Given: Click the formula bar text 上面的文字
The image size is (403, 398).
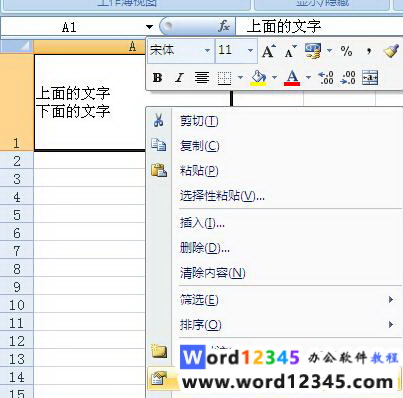Looking at the screenshot, I should pos(284,26).
